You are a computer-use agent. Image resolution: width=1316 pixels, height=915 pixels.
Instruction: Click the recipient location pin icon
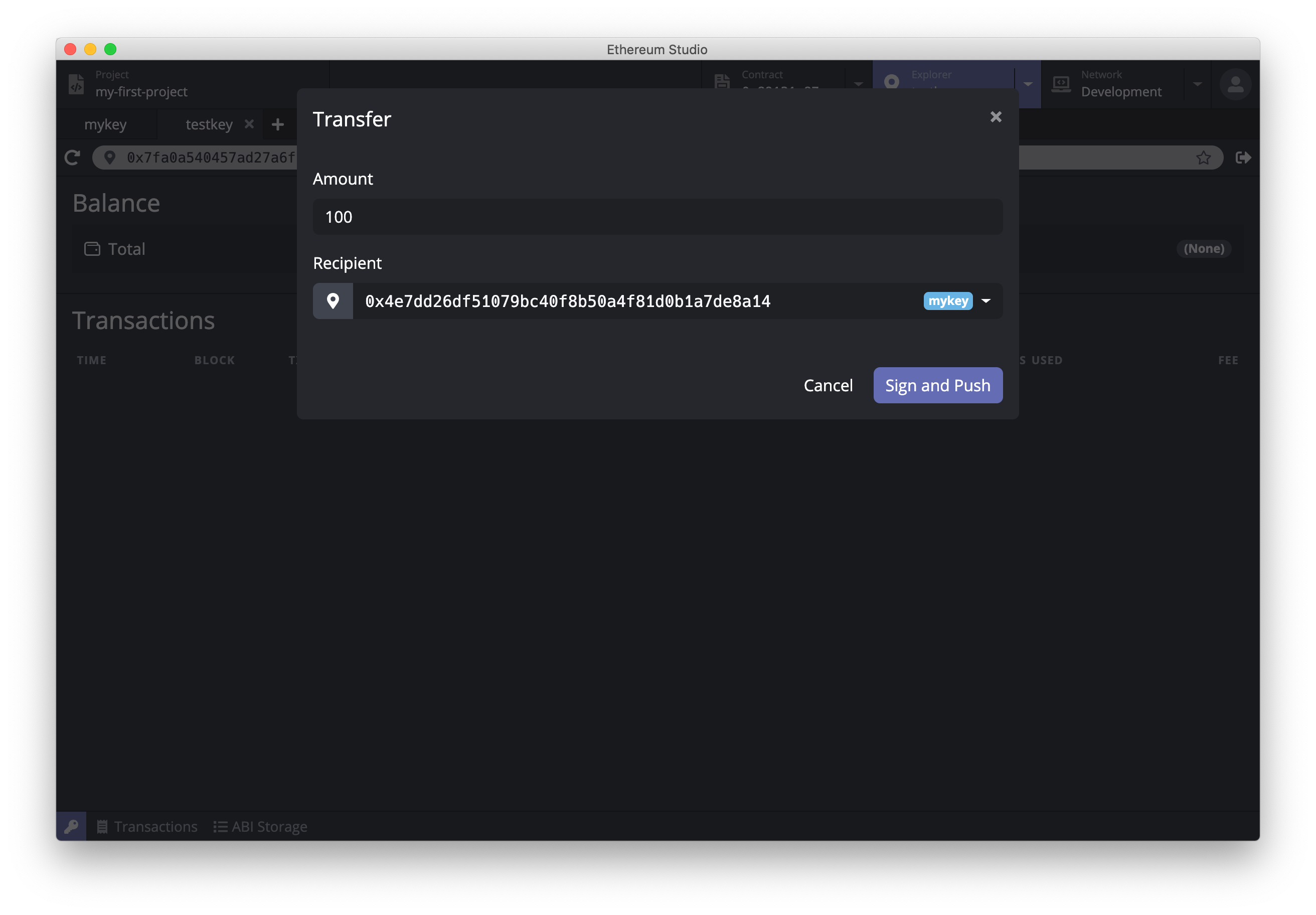click(x=333, y=301)
